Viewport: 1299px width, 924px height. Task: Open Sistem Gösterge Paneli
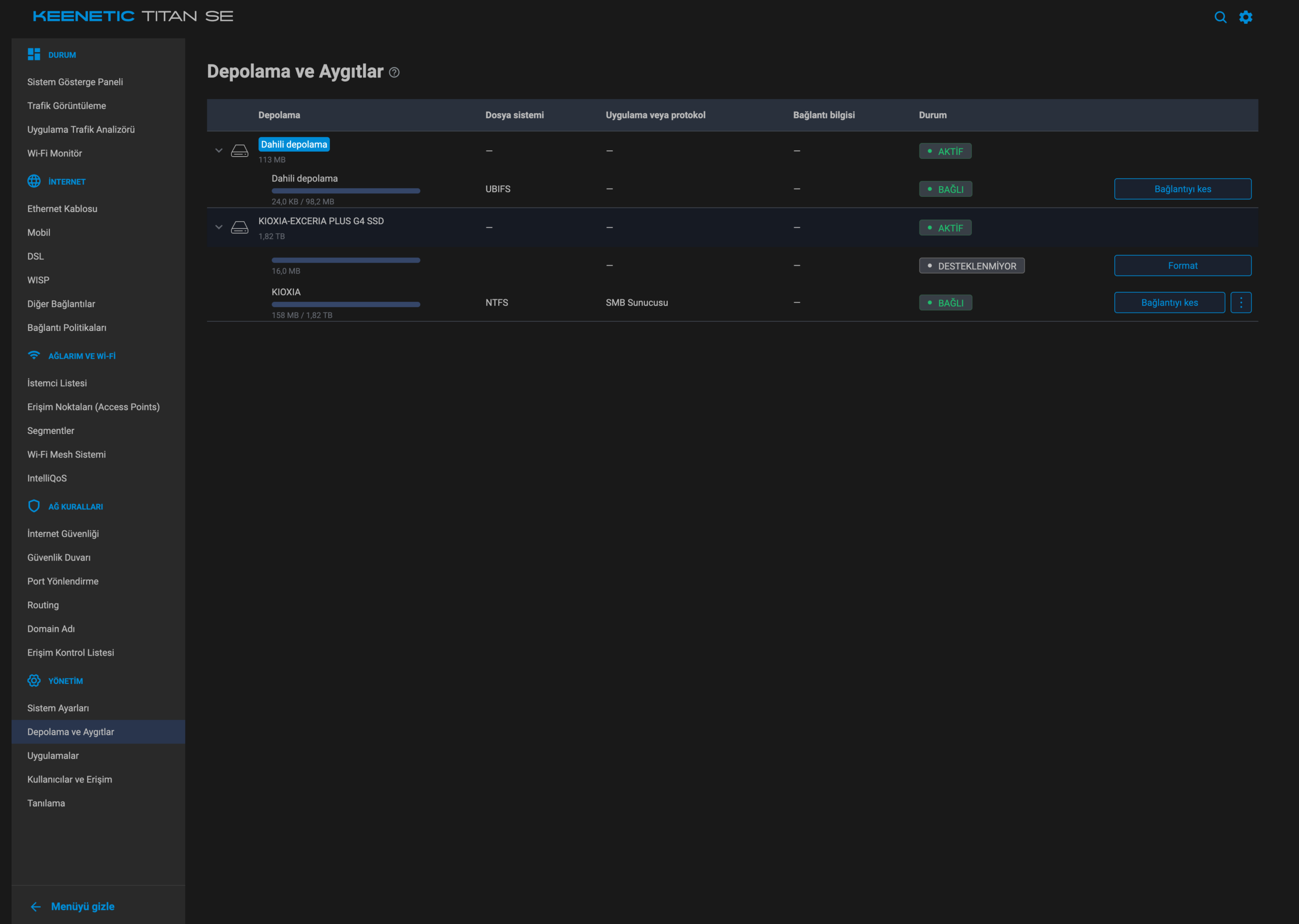tap(75, 82)
